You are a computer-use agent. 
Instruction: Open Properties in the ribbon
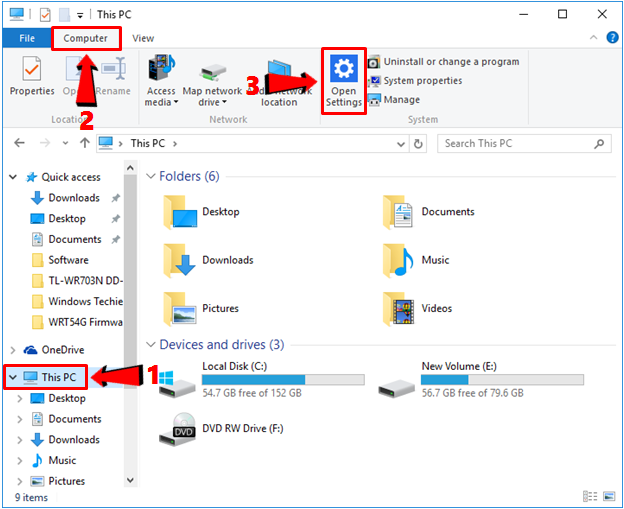32,76
